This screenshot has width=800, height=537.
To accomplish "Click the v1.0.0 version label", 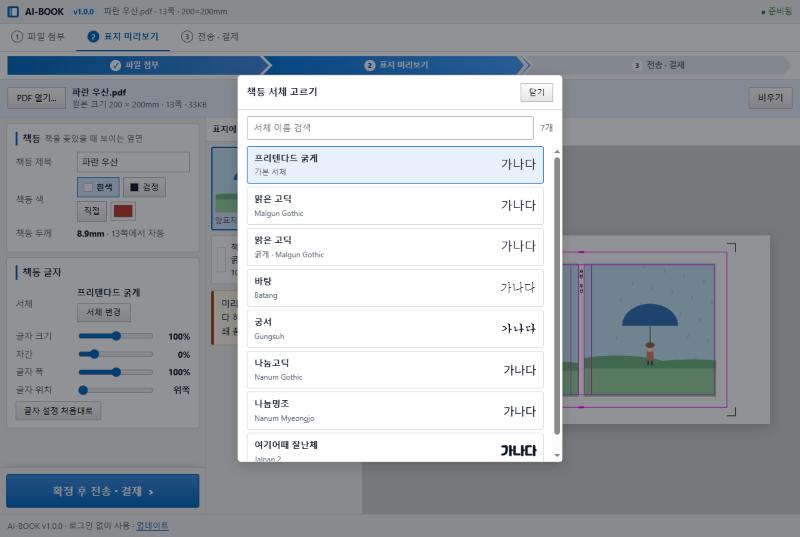I will (84, 11).
